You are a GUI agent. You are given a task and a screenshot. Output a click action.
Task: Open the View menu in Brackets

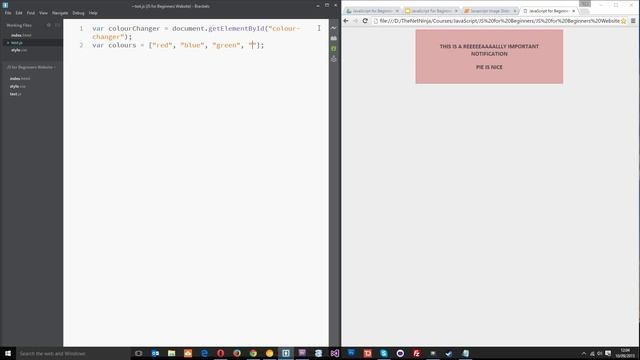coord(43,13)
